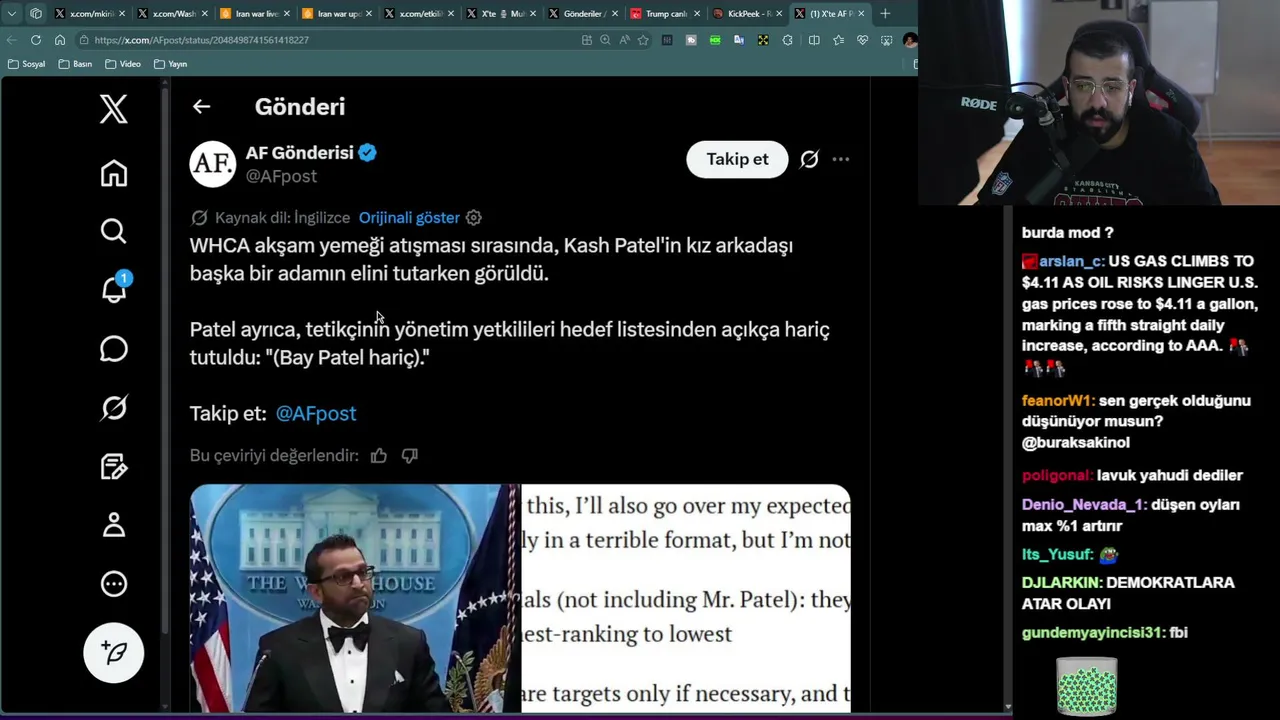Click the blue verified badge

pyautogui.click(x=368, y=153)
